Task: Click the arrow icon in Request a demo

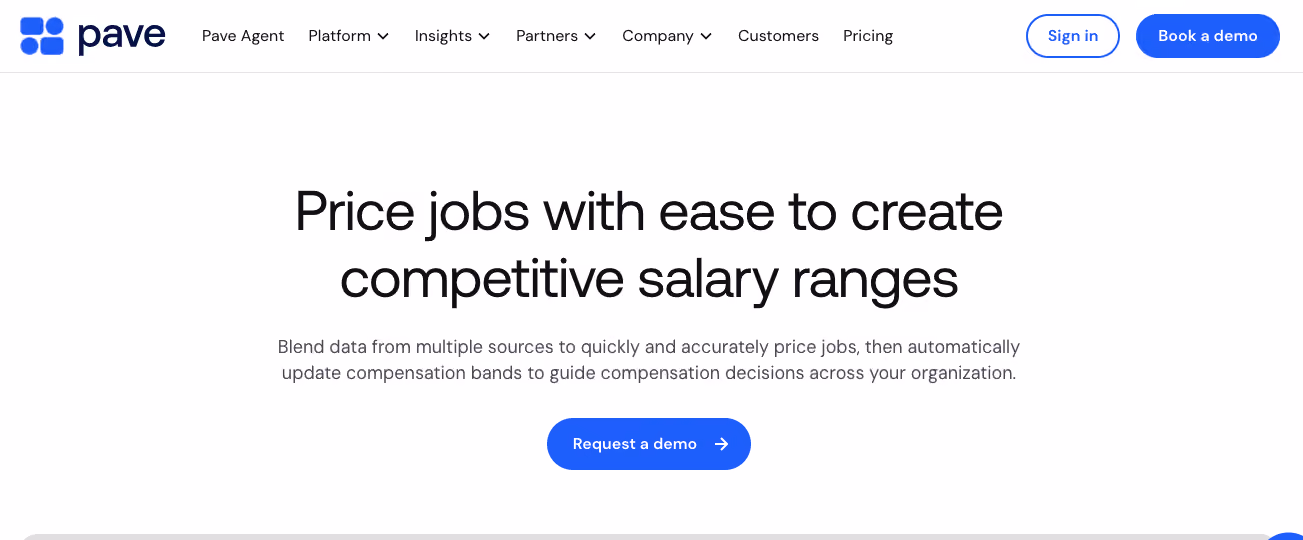Action: [721, 444]
